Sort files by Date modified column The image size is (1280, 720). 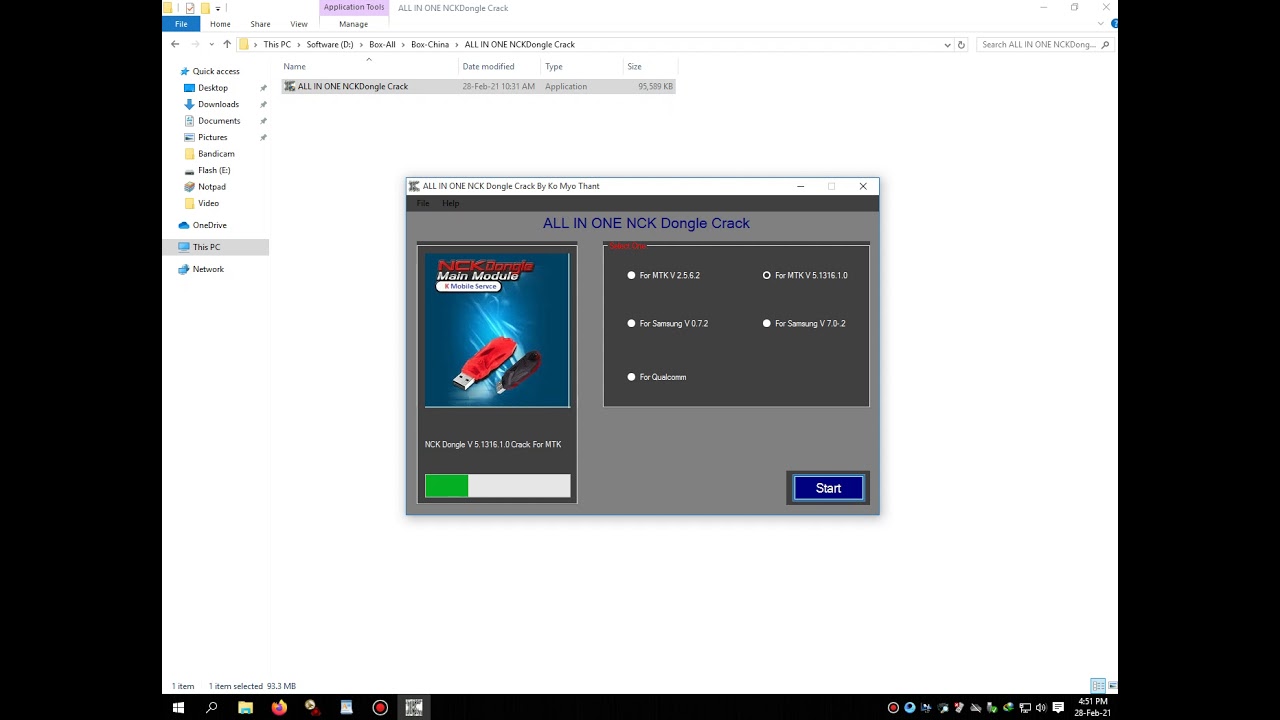[x=499, y=66]
